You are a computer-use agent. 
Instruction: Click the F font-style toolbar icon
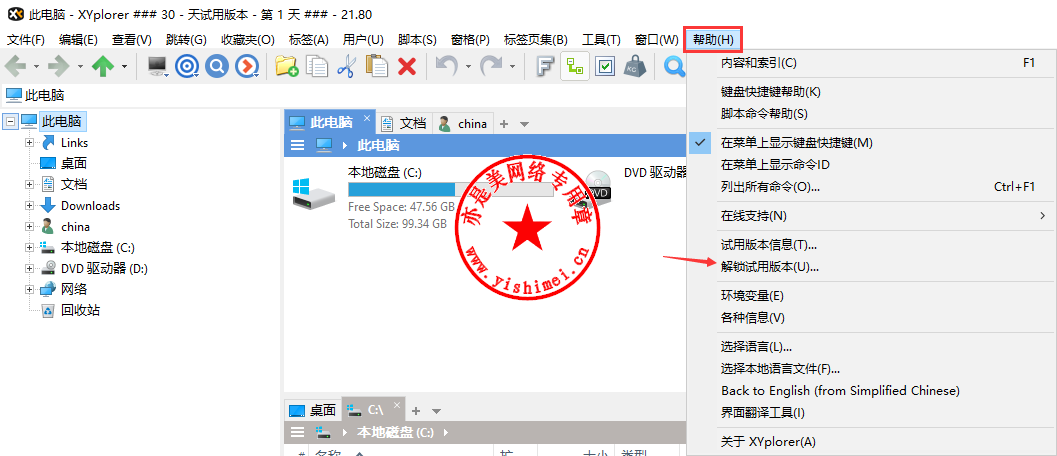click(x=545, y=66)
